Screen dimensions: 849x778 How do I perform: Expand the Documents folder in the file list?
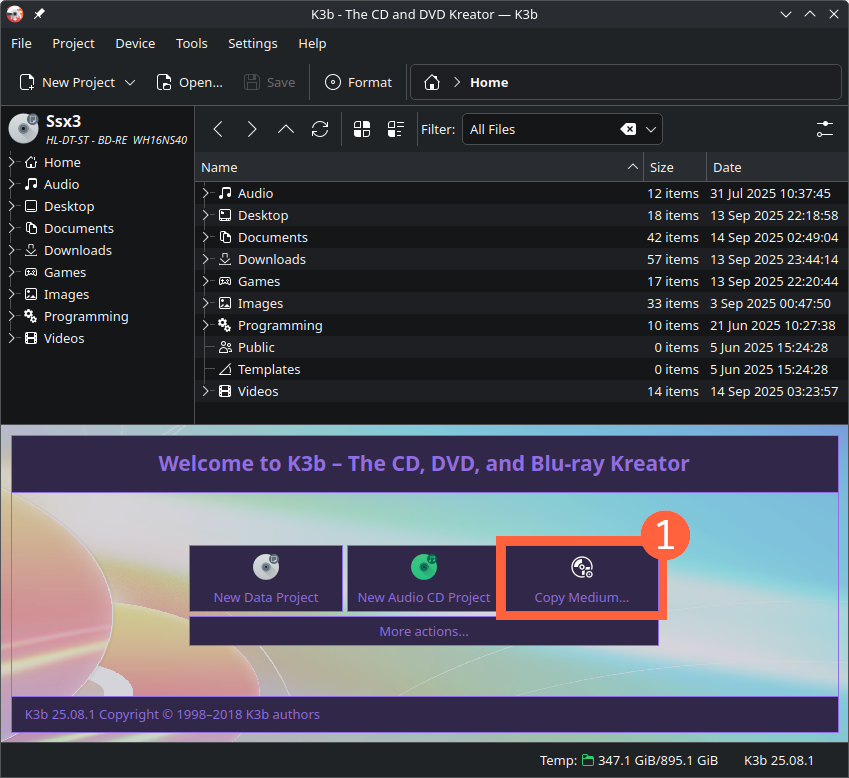[208, 237]
